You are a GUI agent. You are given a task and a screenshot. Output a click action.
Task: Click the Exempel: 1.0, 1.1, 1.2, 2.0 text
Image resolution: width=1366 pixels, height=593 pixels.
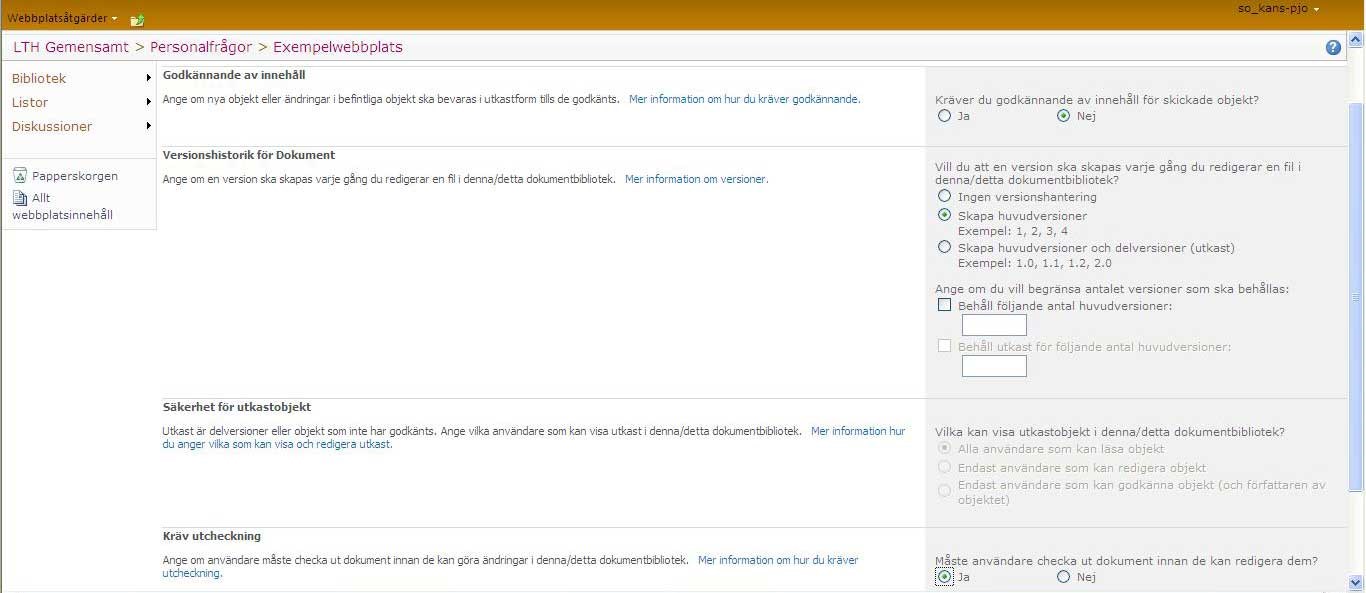coord(1035,263)
